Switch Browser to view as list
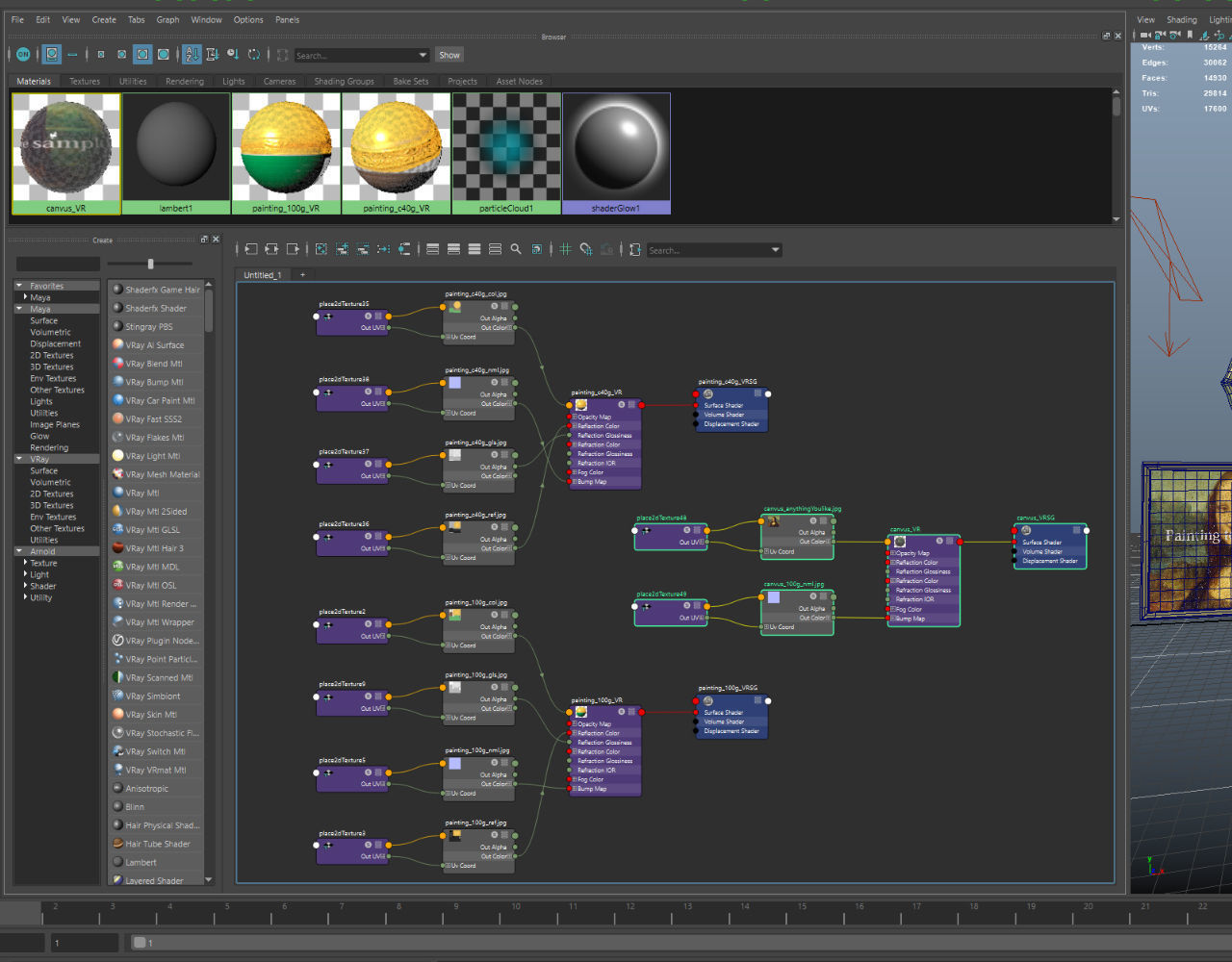The image size is (1232, 962). [x=73, y=55]
